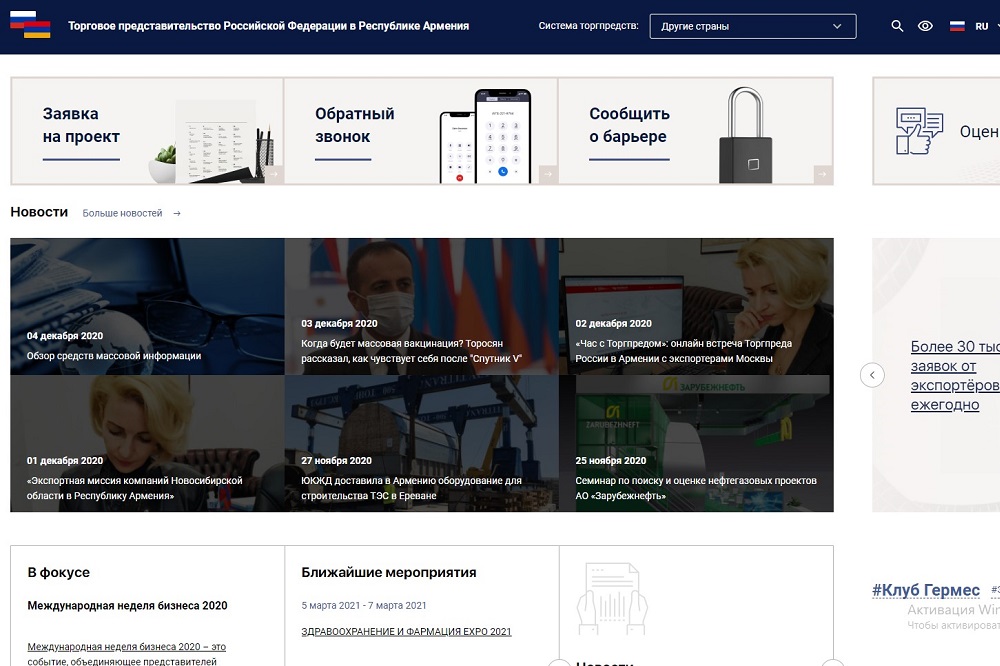The height and width of the screenshot is (666, 1000).
Task: Open the 'Больше новостей' link
Action: pyautogui.click(x=122, y=213)
